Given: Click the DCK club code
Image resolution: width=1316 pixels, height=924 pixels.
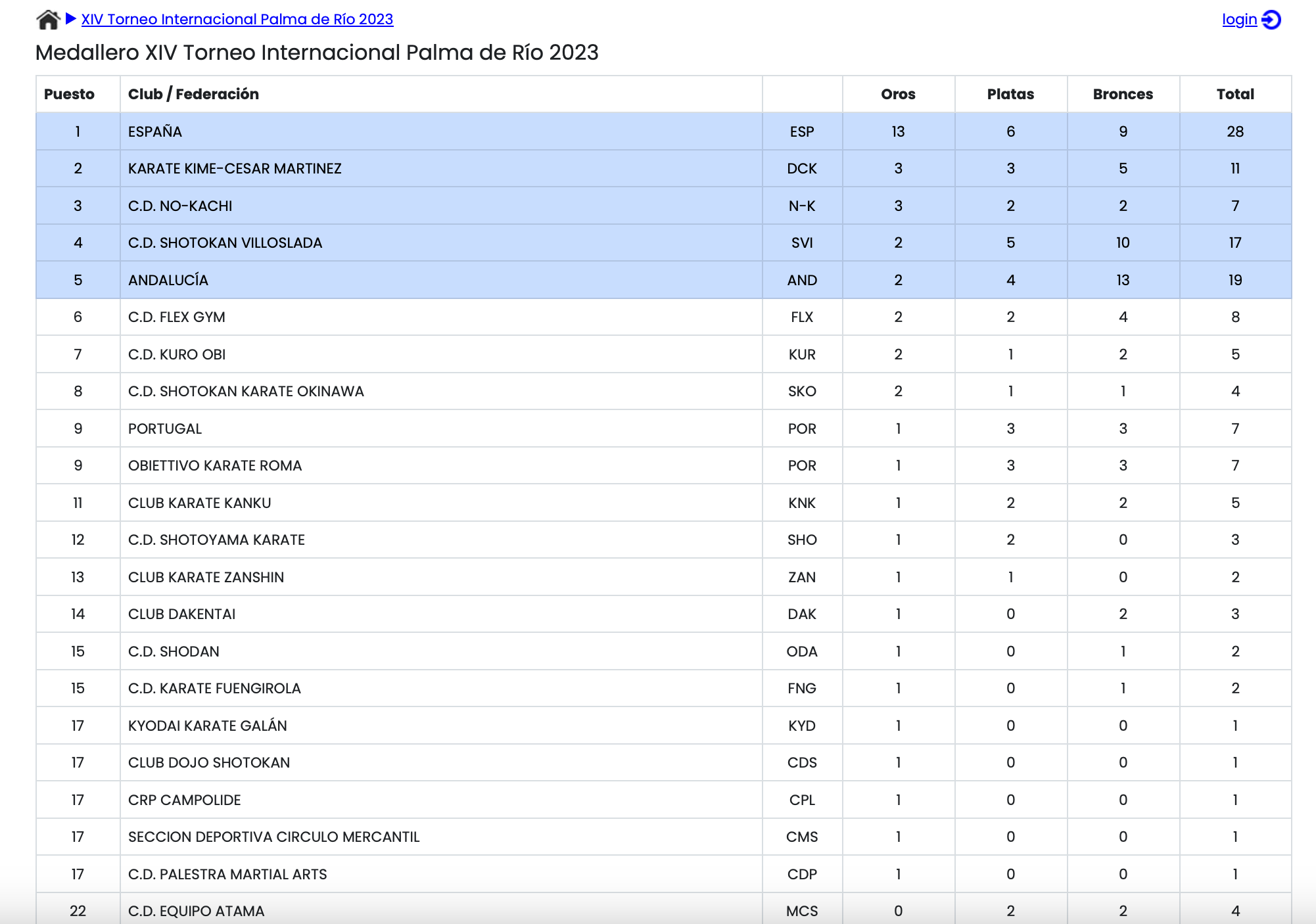Looking at the screenshot, I should pyautogui.click(x=802, y=168).
